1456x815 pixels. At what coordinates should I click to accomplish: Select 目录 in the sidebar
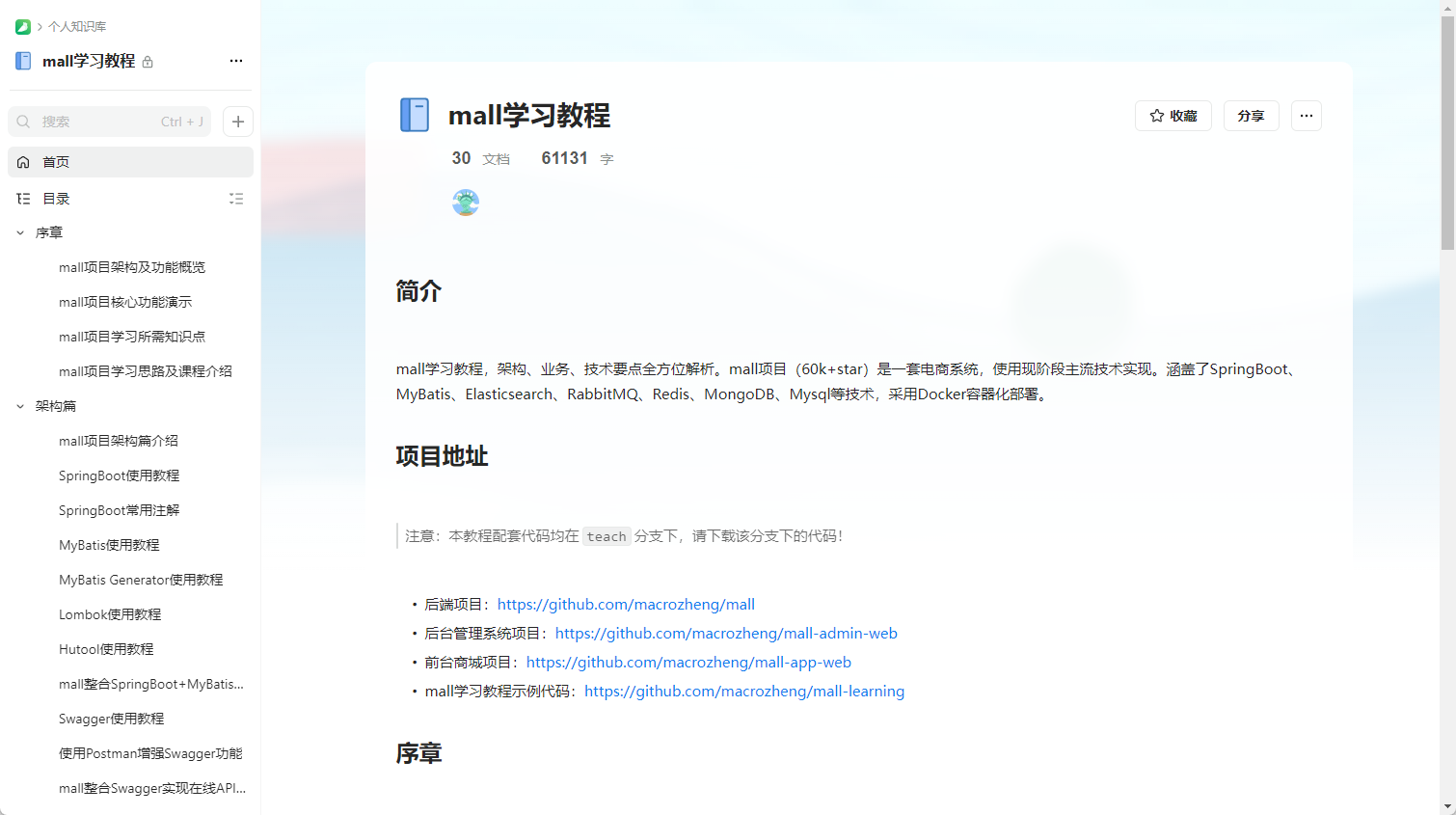click(x=56, y=199)
